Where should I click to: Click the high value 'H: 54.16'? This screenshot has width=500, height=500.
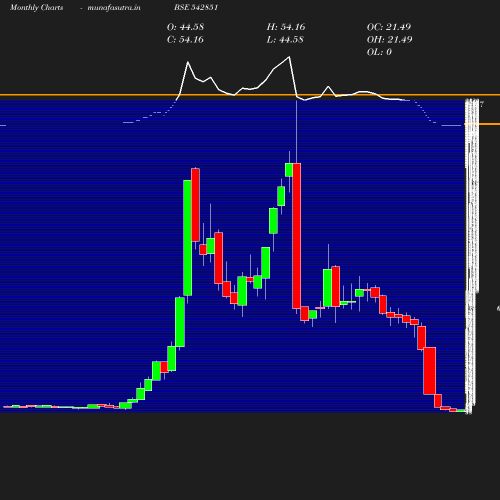pyautogui.click(x=286, y=27)
